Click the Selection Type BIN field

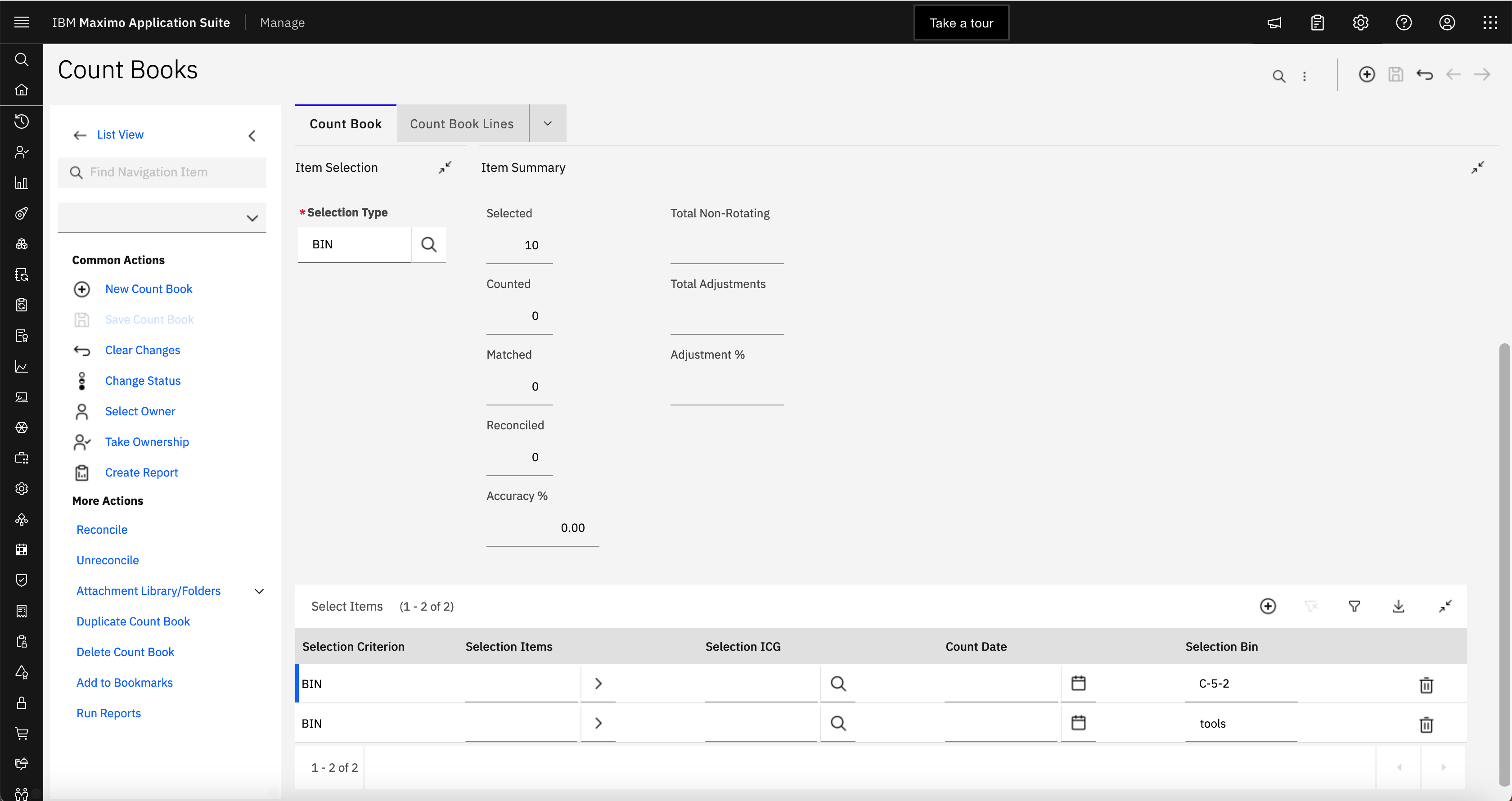click(x=355, y=245)
